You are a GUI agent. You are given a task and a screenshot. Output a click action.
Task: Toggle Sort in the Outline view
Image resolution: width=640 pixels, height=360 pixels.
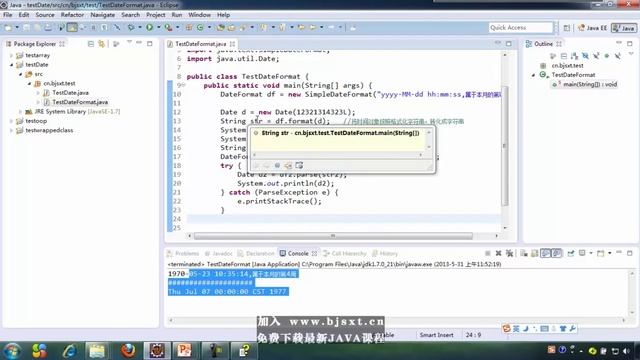pyautogui.click(x=574, y=56)
